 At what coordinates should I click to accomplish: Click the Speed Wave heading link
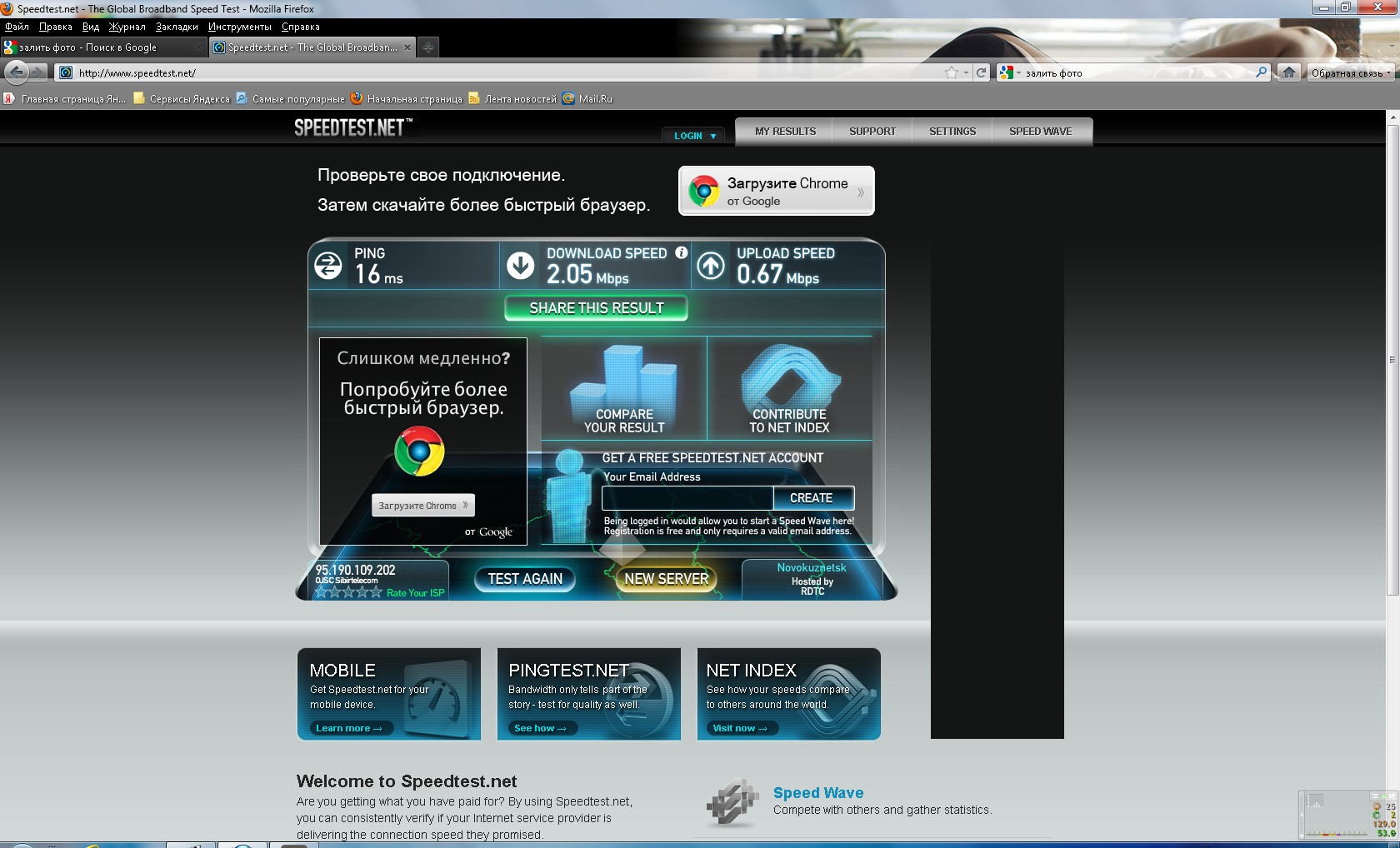(818, 793)
